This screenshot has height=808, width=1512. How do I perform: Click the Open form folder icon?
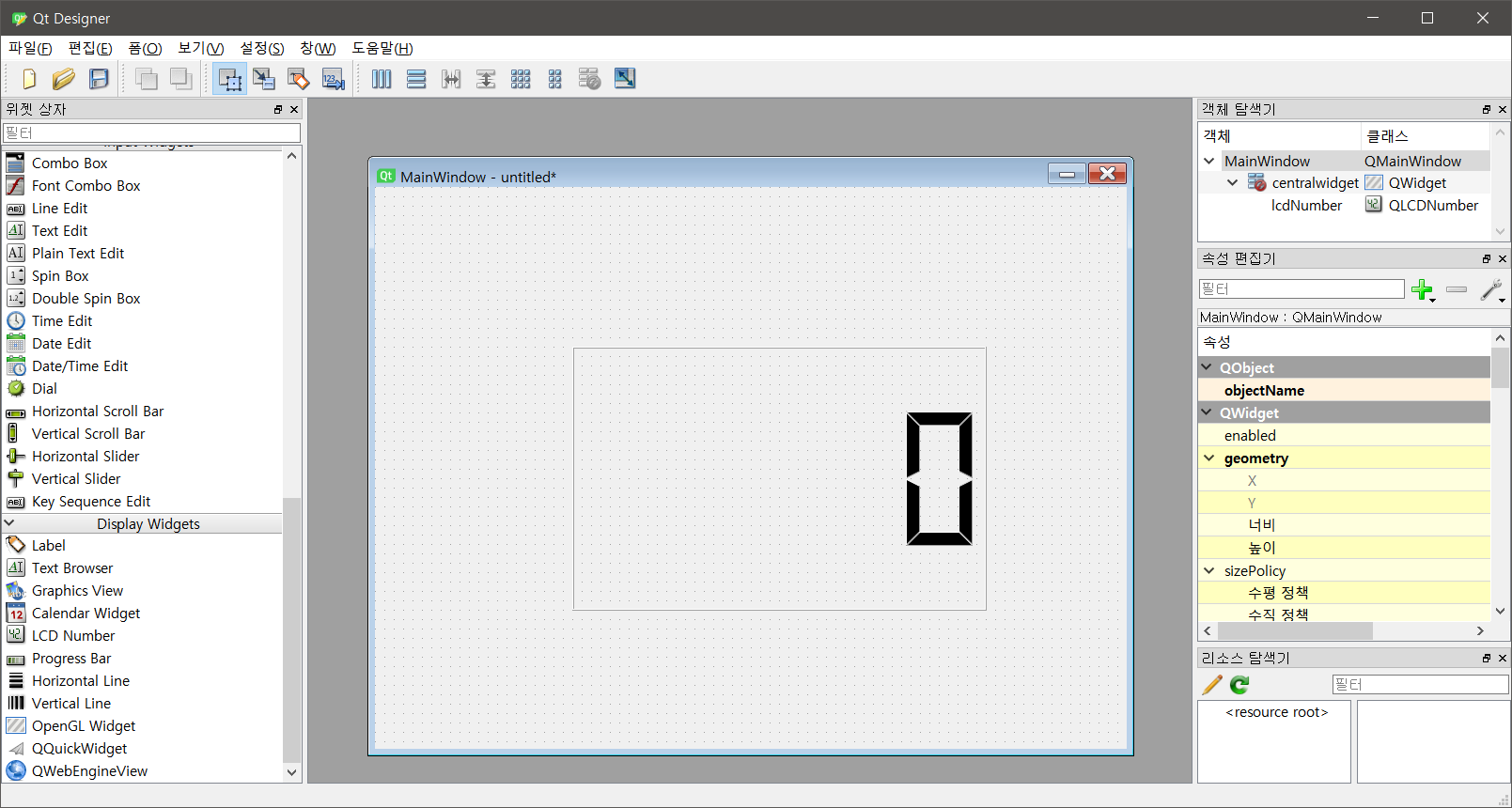[63, 79]
